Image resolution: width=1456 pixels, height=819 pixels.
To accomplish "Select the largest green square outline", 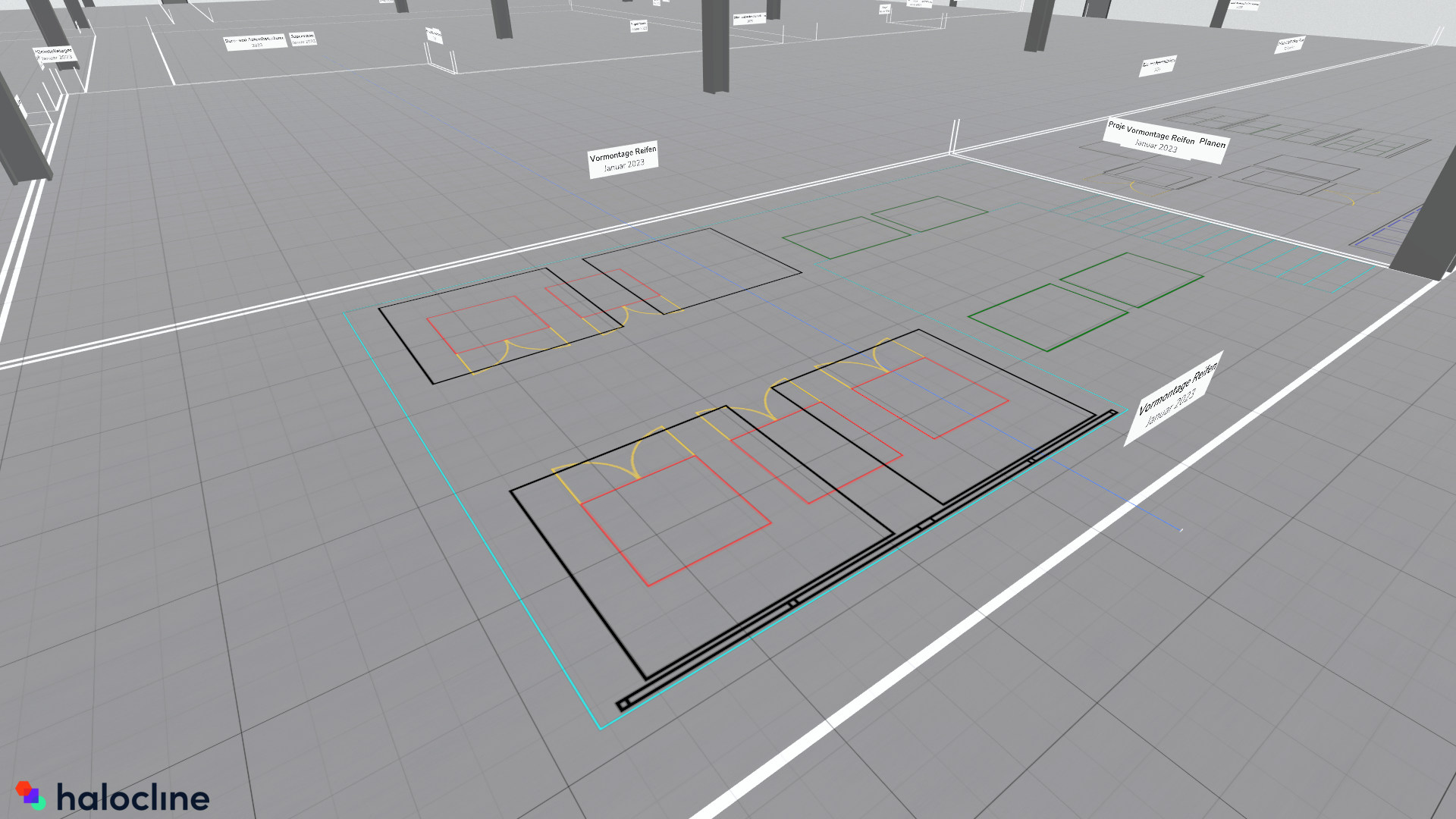I will pyautogui.click(x=1048, y=317).
